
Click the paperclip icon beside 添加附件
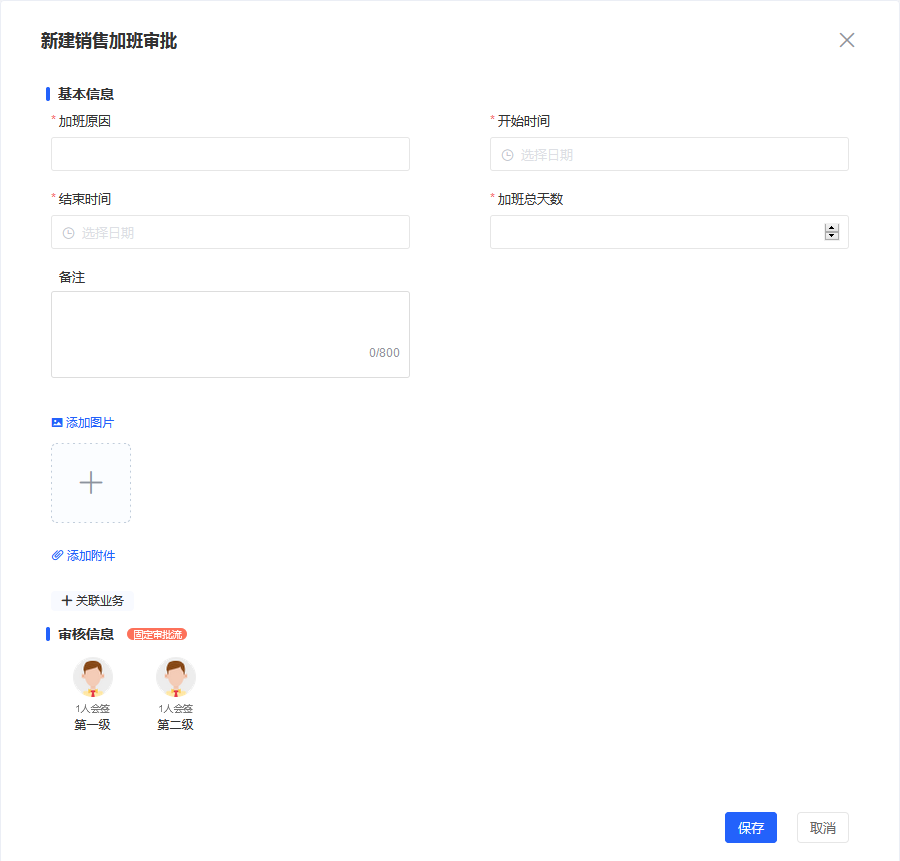coord(58,555)
